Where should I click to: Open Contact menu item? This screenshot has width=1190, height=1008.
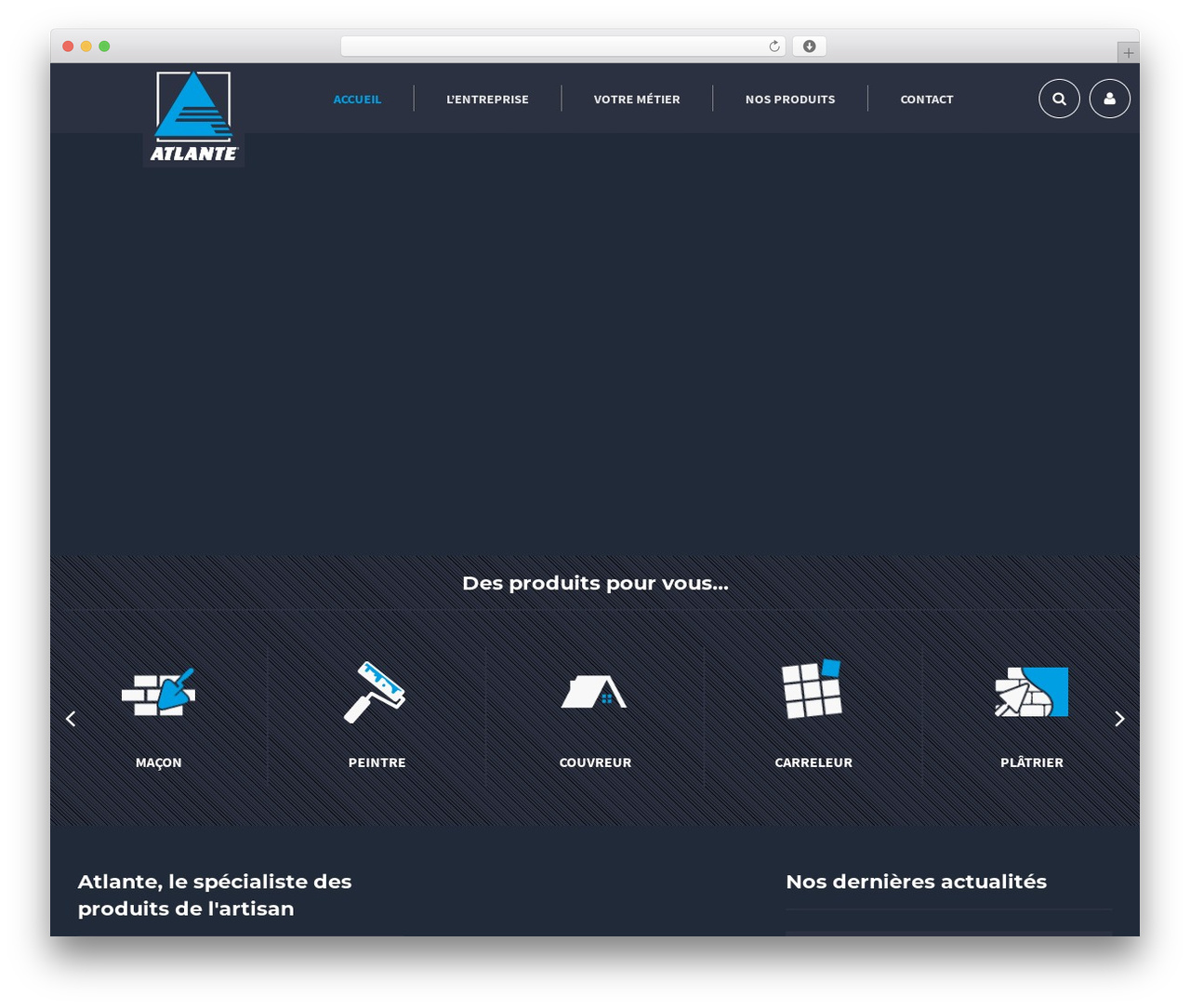[x=927, y=99]
